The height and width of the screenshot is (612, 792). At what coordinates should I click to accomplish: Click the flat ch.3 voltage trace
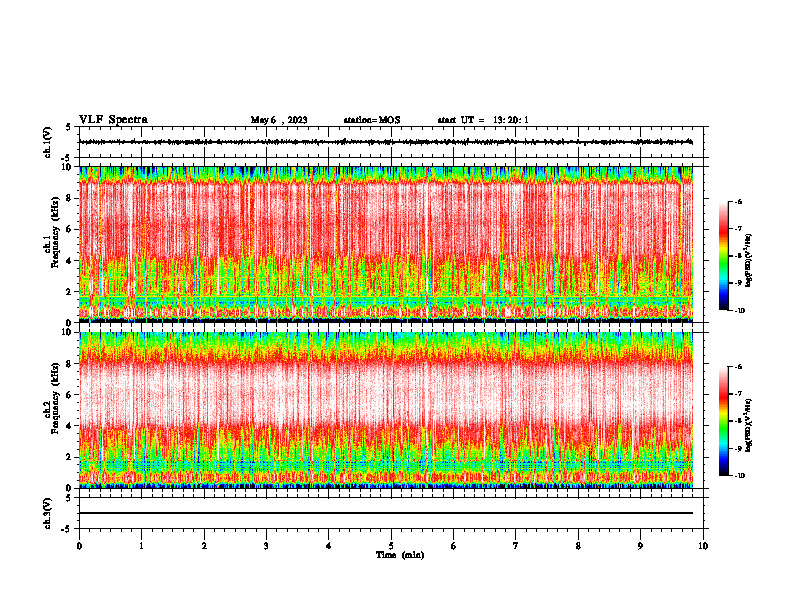coord(386,513)
